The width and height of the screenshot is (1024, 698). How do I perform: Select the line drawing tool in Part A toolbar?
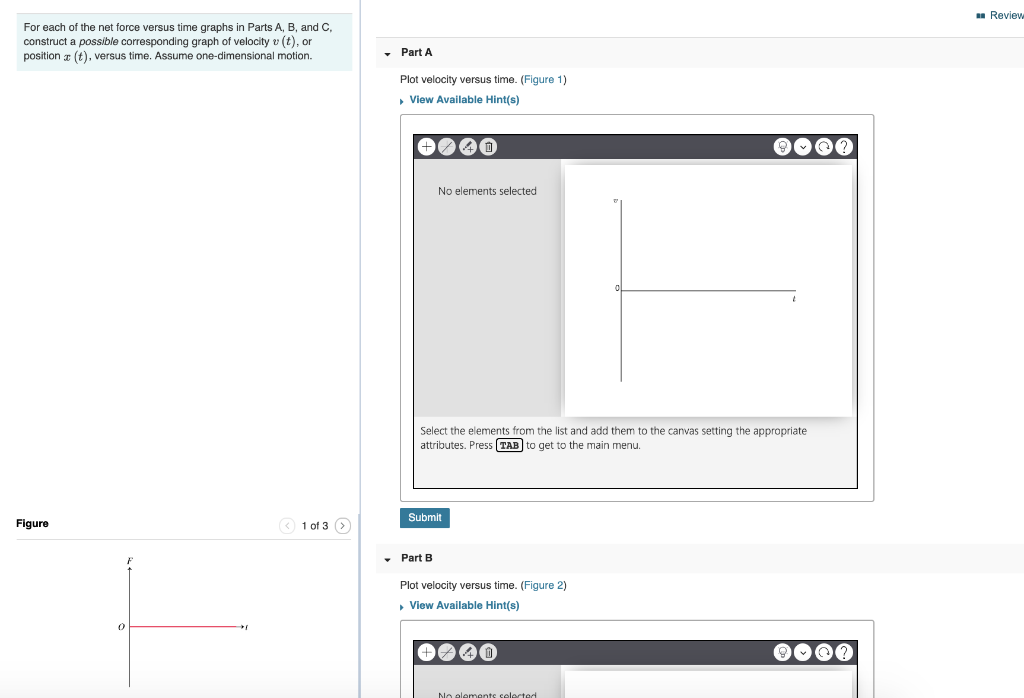click(x=447, y=146)
